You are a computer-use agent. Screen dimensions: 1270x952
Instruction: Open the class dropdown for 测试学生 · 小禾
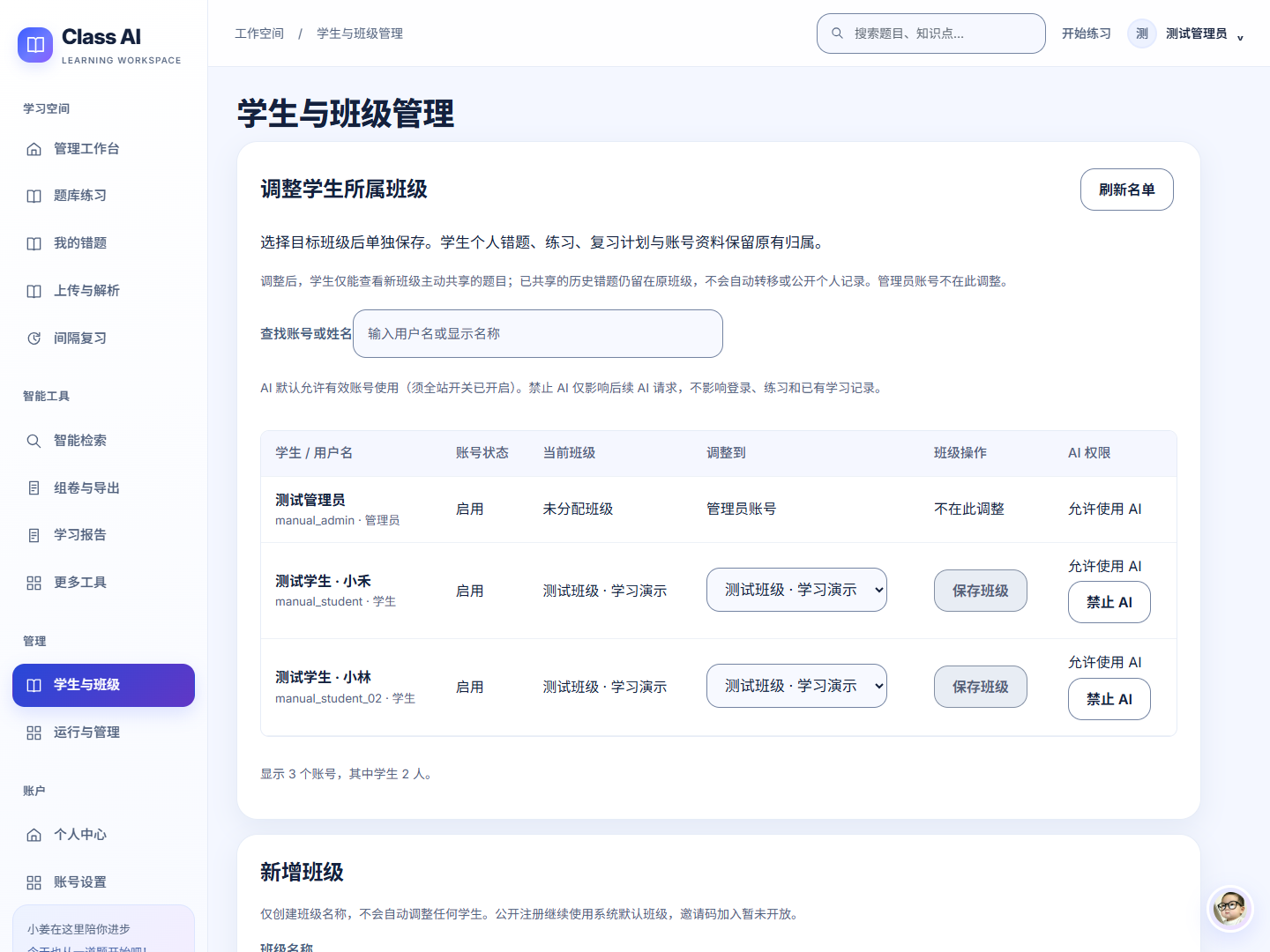tap(796, 590)
